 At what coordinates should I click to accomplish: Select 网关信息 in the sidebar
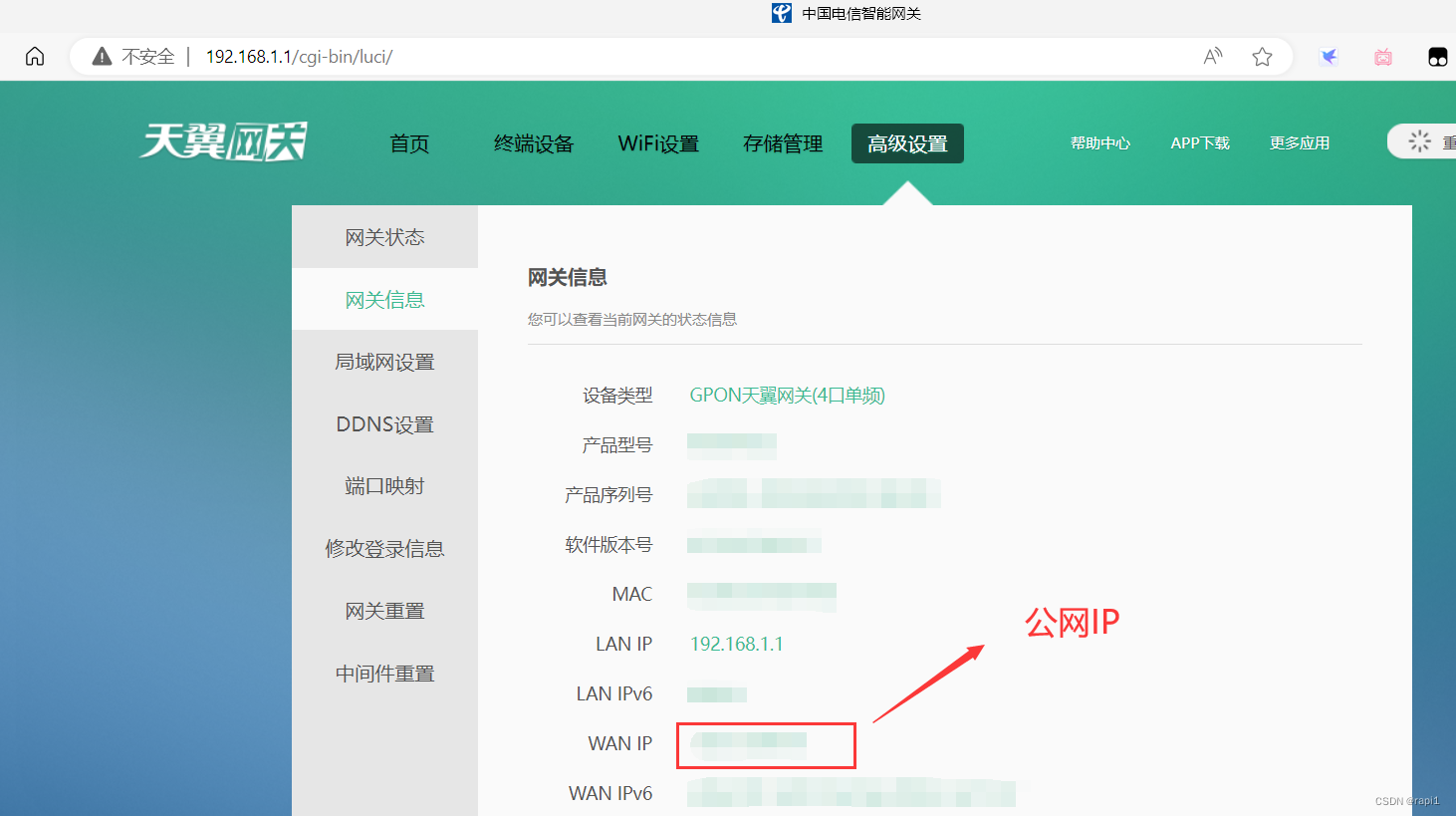pos(384,300)
